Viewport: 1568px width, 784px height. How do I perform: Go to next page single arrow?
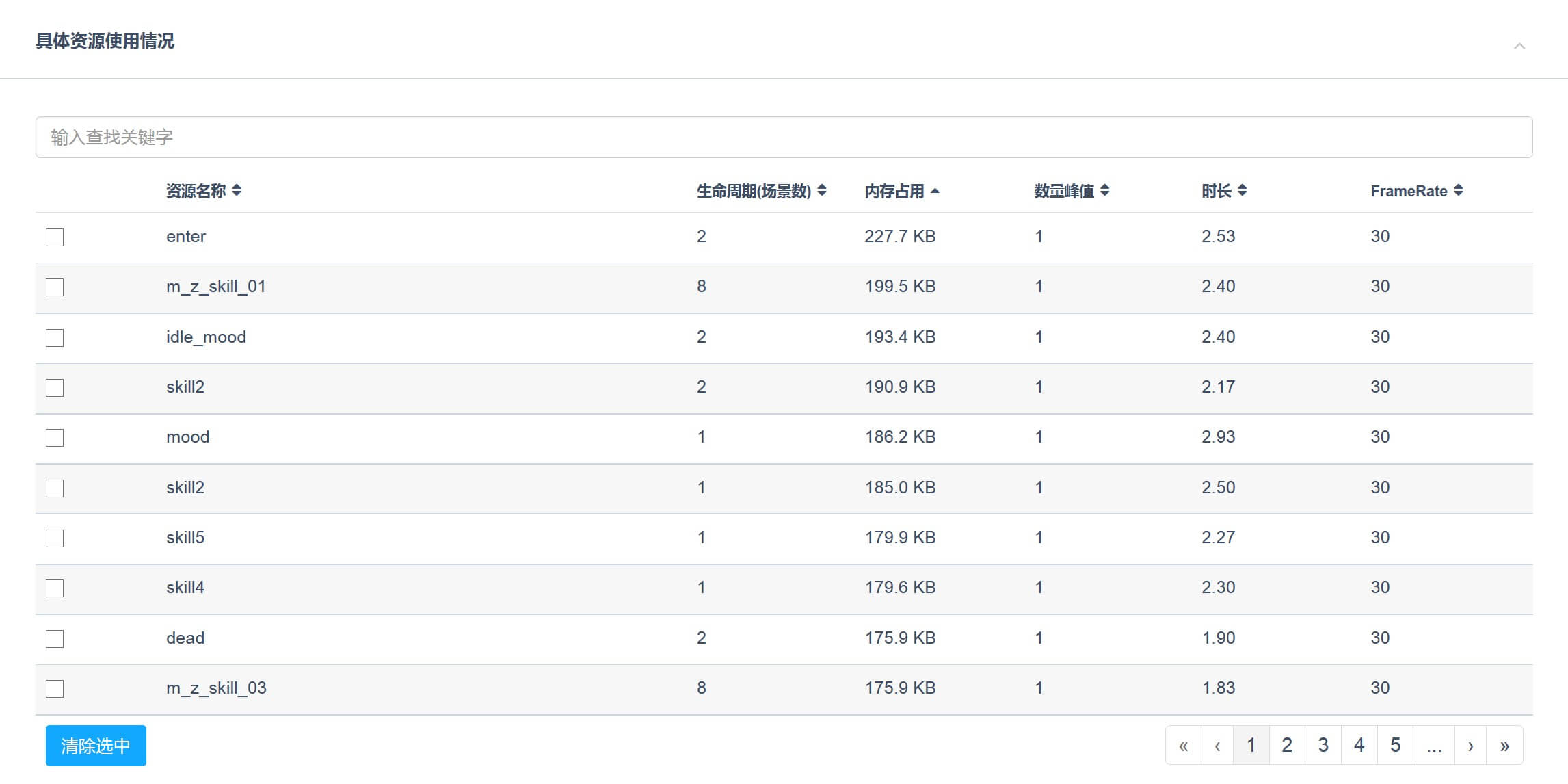coord(1470,745)
